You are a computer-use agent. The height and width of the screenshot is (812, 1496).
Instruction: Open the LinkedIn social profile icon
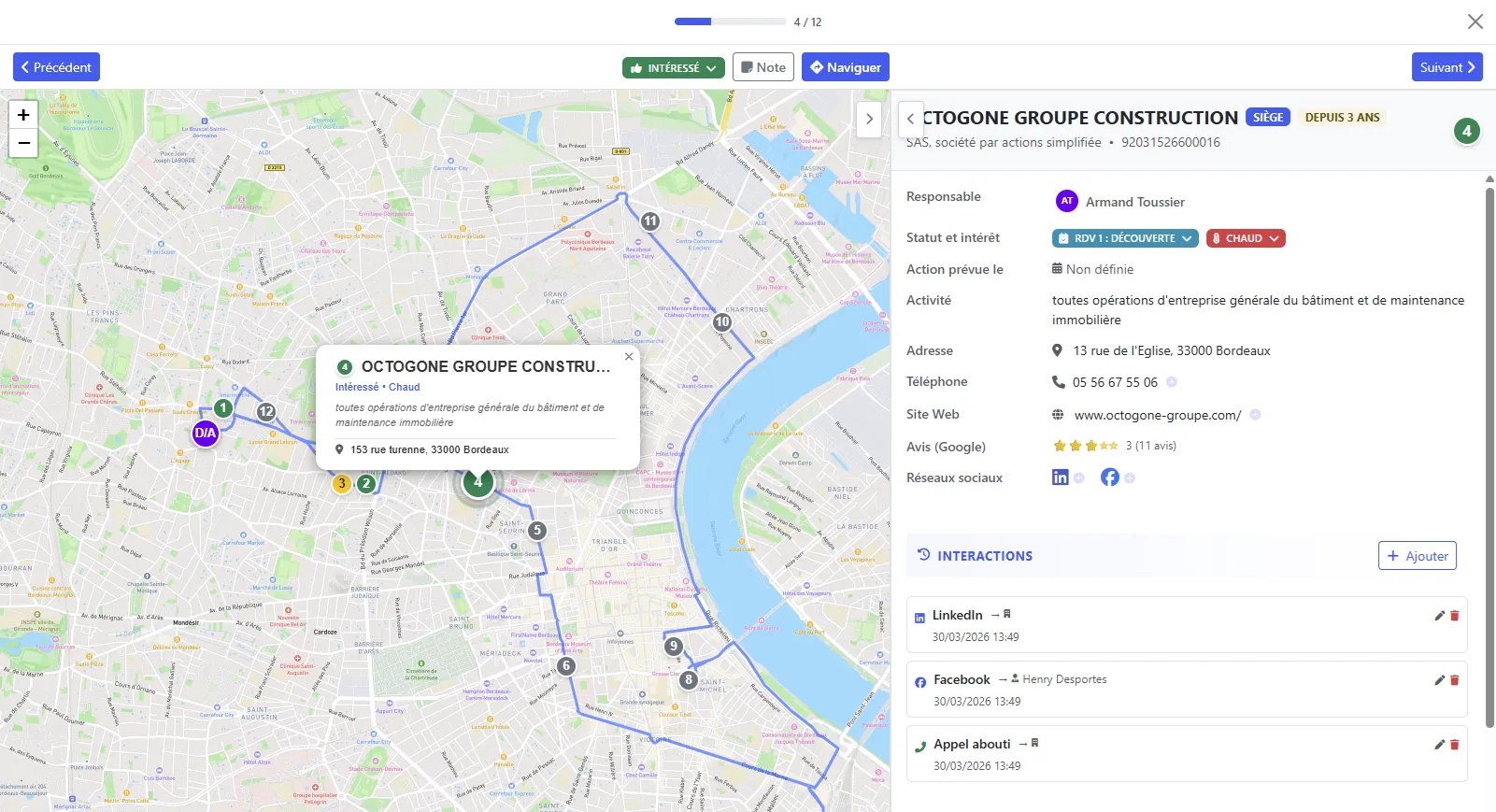pos(1060,477)
